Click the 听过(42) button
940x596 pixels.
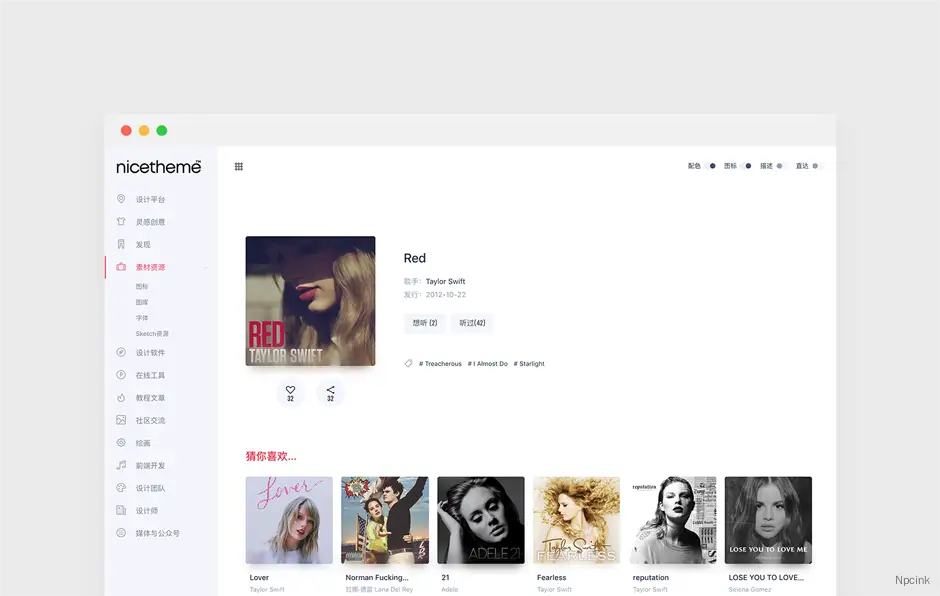472,323
